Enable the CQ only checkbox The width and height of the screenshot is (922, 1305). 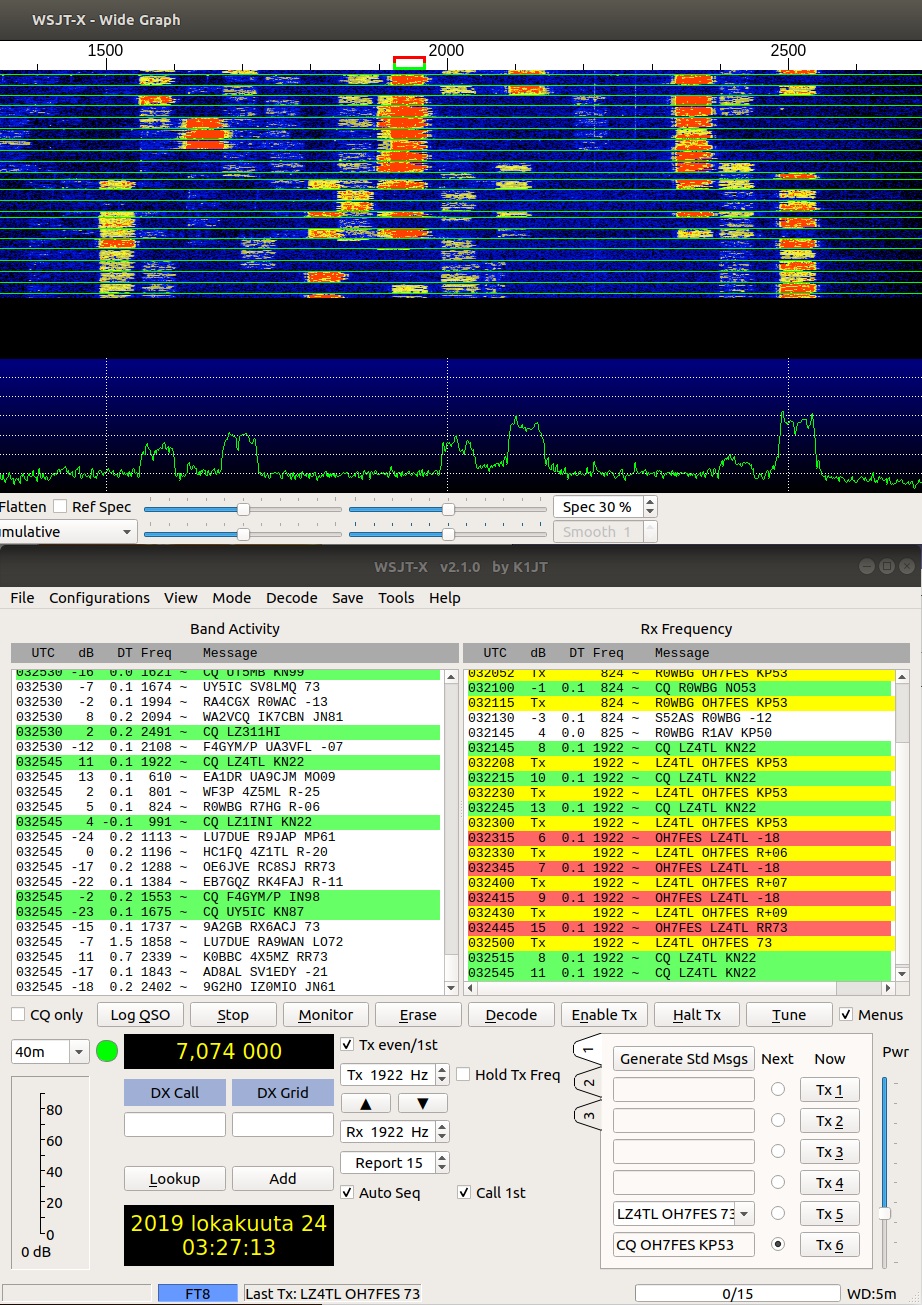pos(18,1015)
